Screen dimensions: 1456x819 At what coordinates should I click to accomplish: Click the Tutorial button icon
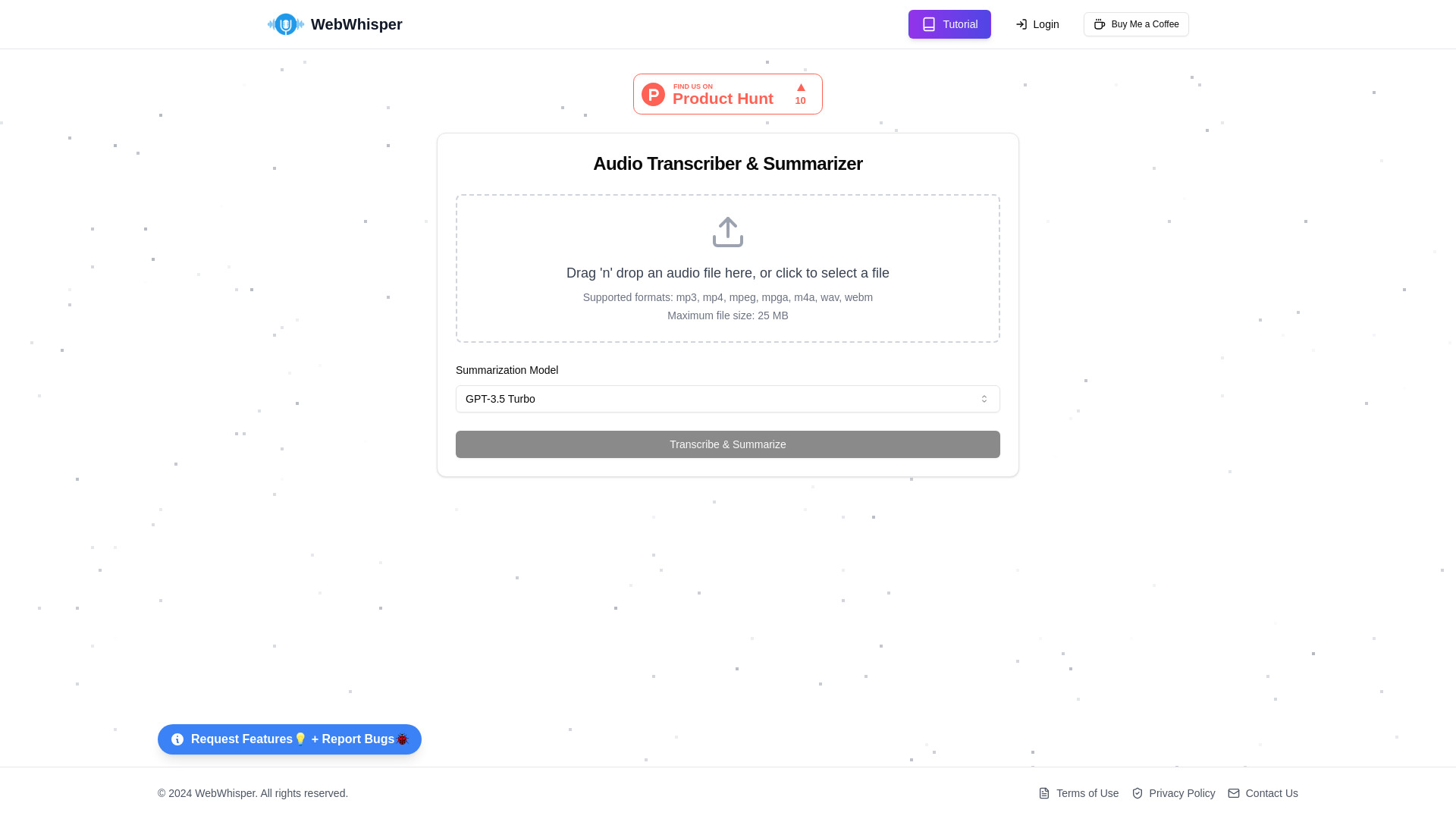pos(929,24)
